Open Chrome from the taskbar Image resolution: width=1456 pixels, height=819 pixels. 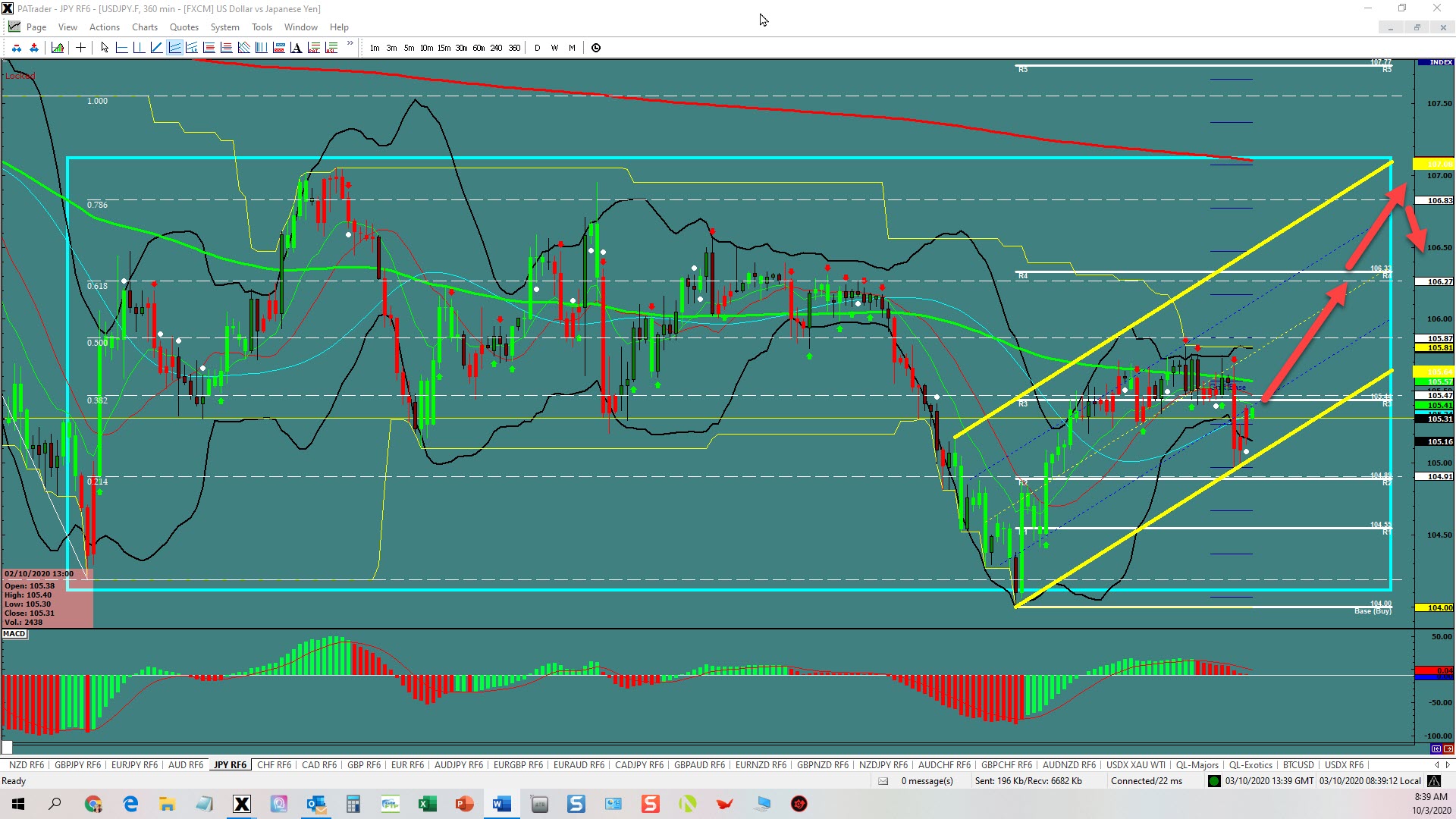(x=93, y=804)
